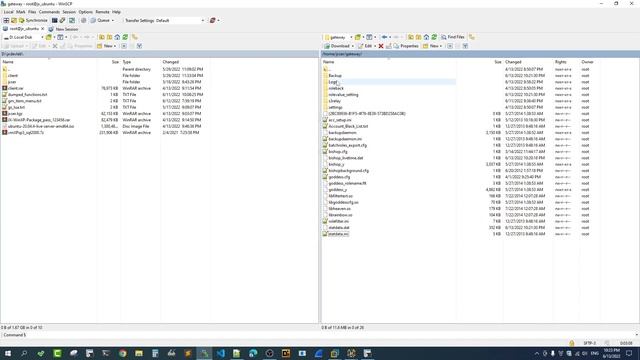Open the remote gateway directory dropdown
The image size is (640, 360).
(338, 37)
